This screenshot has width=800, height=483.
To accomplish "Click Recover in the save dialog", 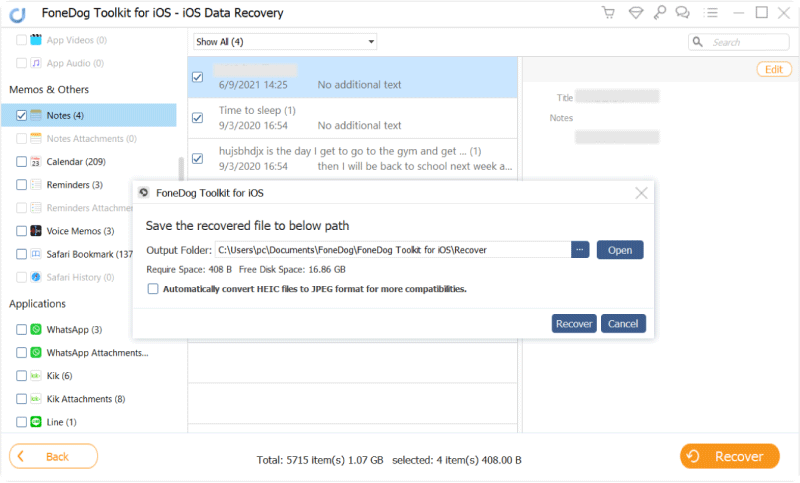I will tap(574, 323).
